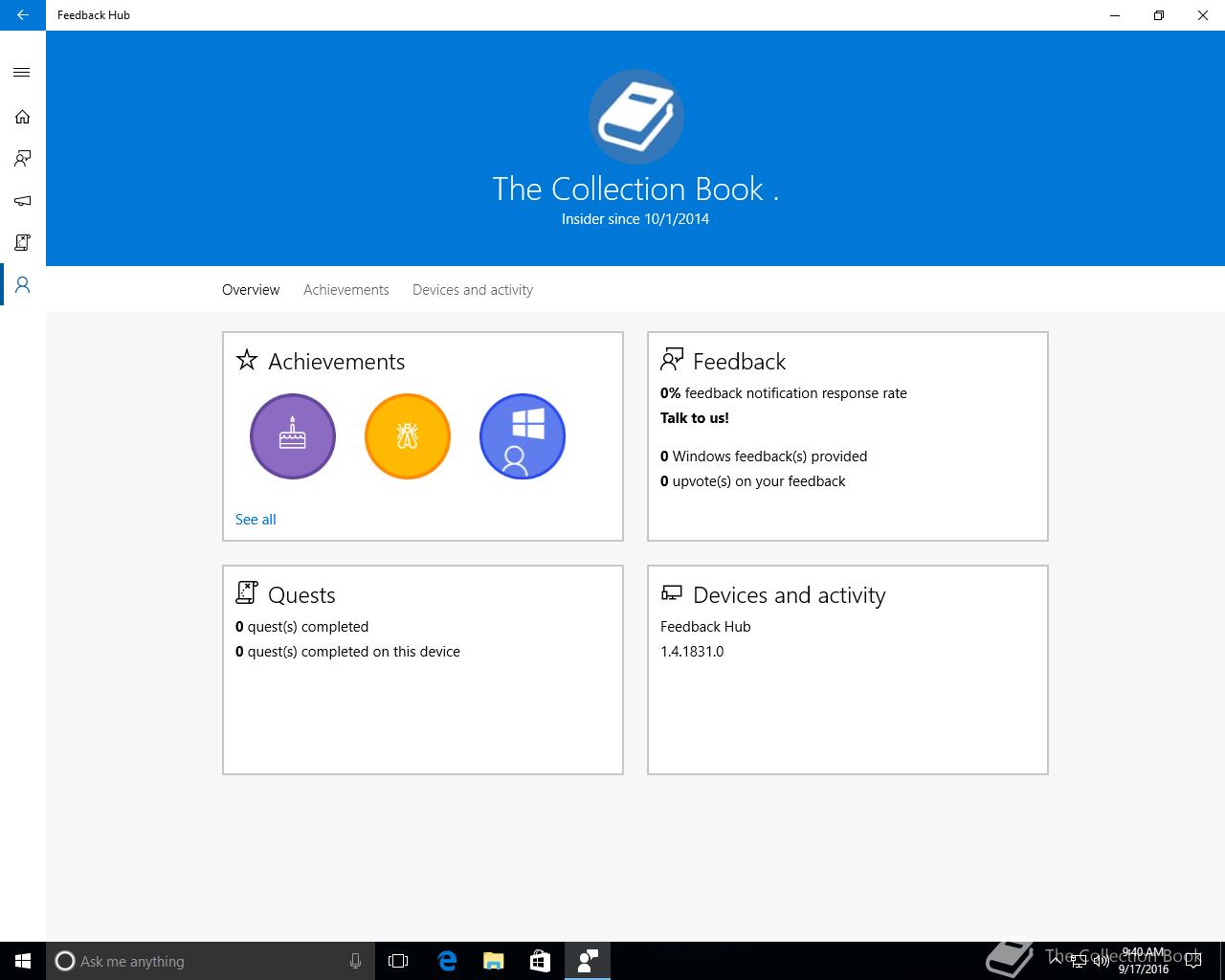Expand the hamburger navigation menu
The image size is (1225, 980).
click(22, 73)
